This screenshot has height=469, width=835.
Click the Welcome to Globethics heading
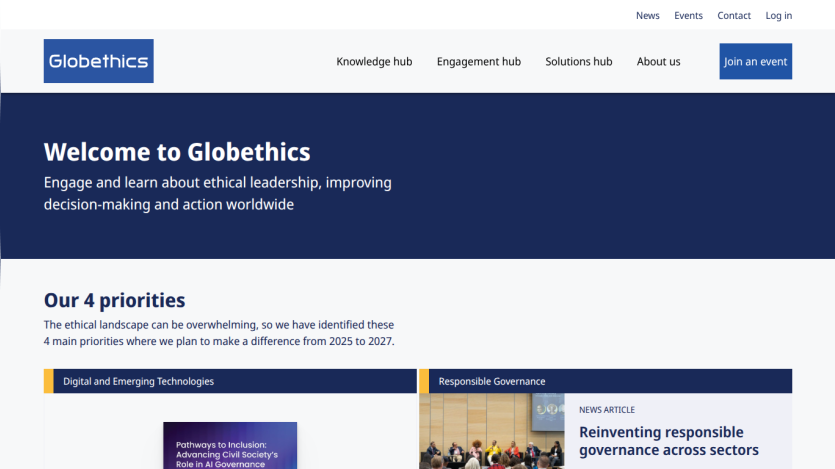point(177,152)
